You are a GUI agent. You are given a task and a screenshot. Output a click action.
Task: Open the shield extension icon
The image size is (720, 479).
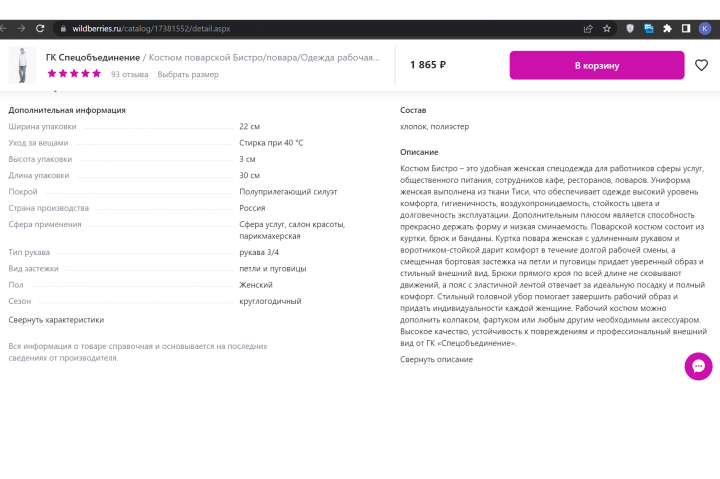pyautogui.click(x=630, y=28)
